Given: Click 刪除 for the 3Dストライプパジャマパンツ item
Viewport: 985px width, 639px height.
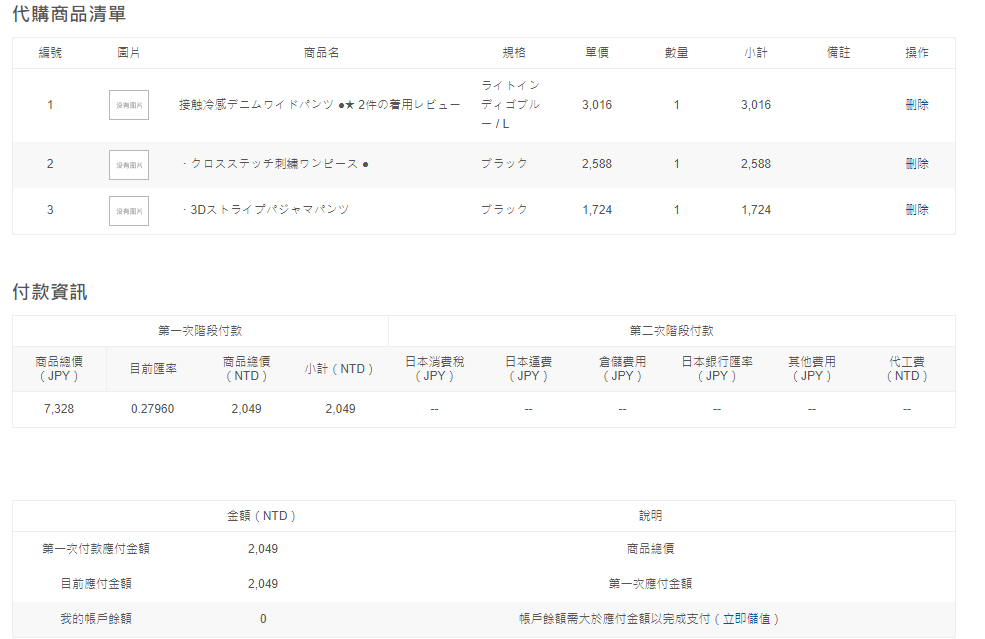Looking at the screenshot, I should (919, 210).
